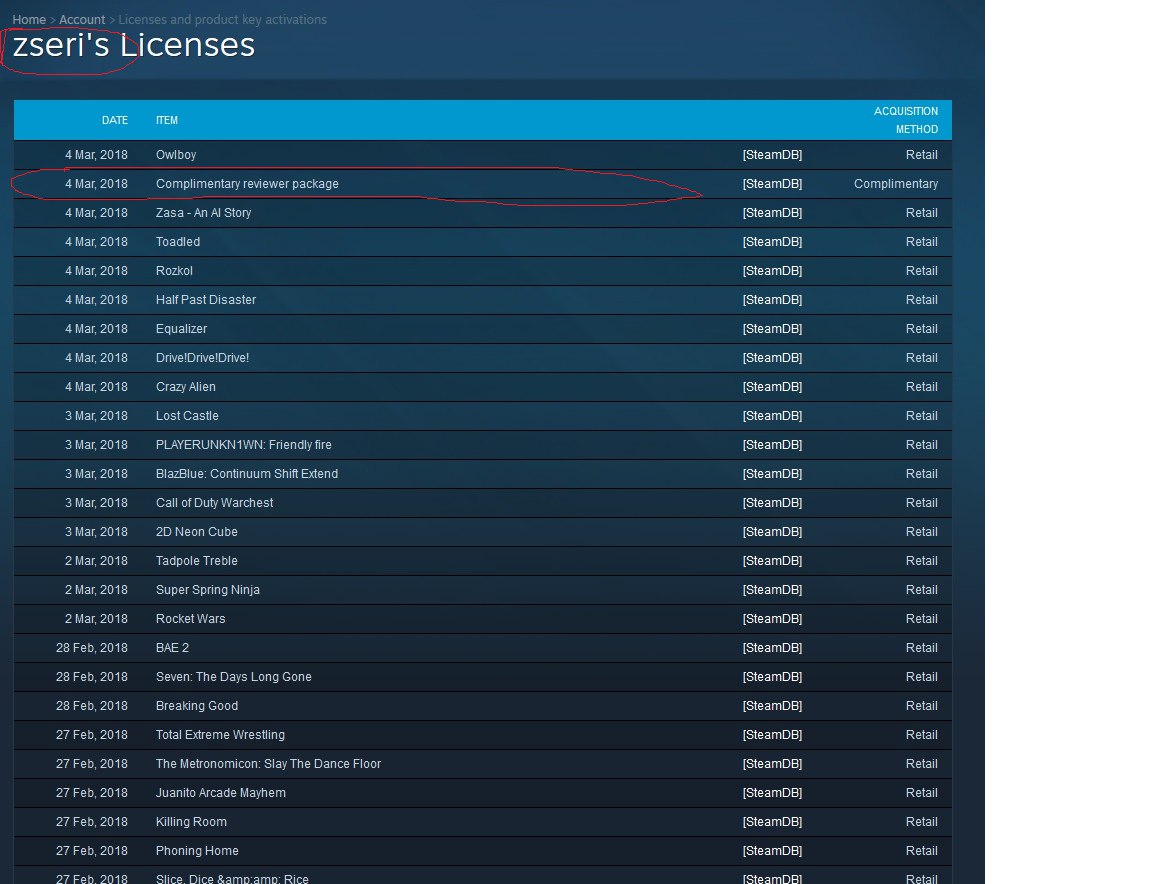Select 'PLAYERUNKN1WN: Friendly fire' item name

pos(243,445)
